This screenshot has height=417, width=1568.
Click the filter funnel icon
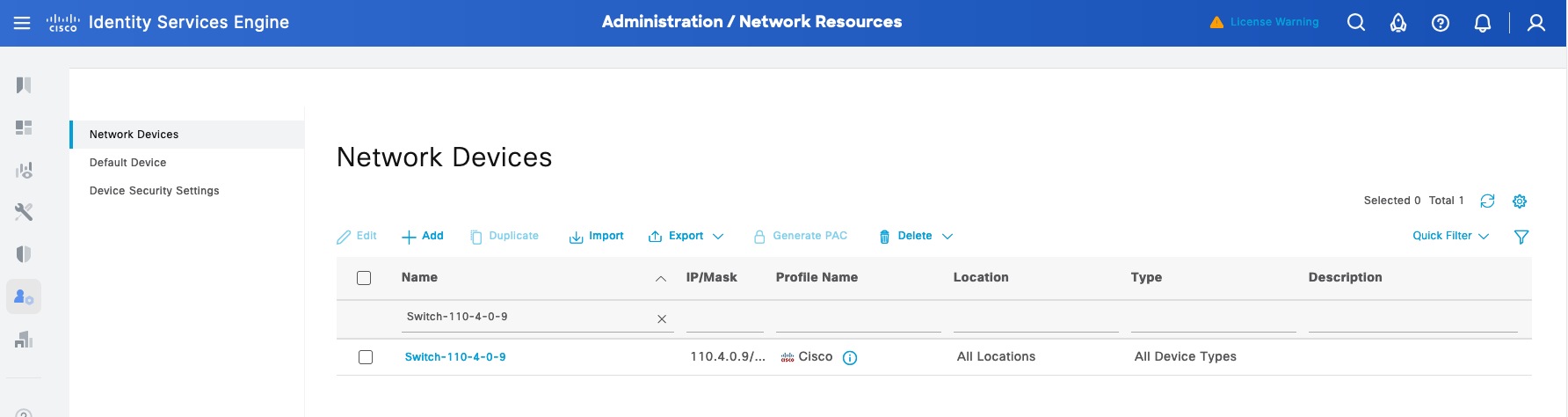click(1521, 237)
